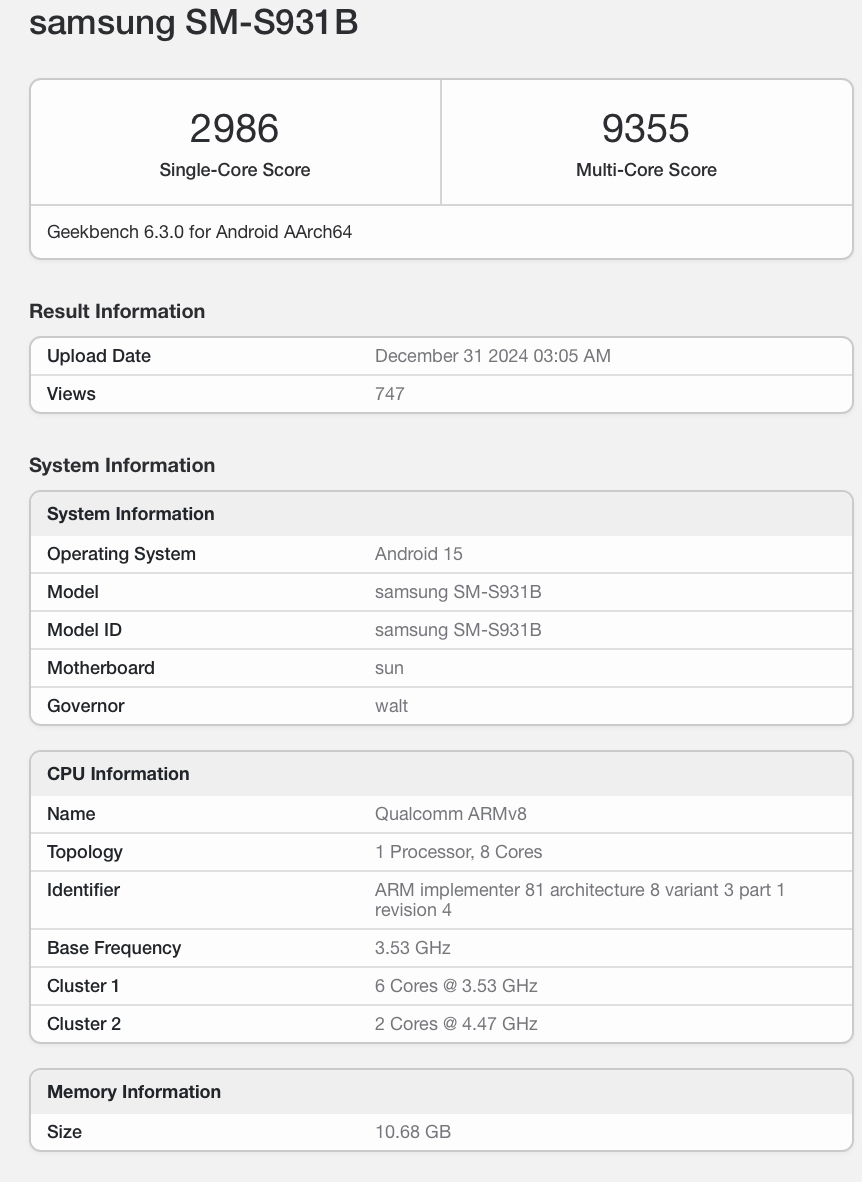Click the Governor entry walt

tap(391, 706)
